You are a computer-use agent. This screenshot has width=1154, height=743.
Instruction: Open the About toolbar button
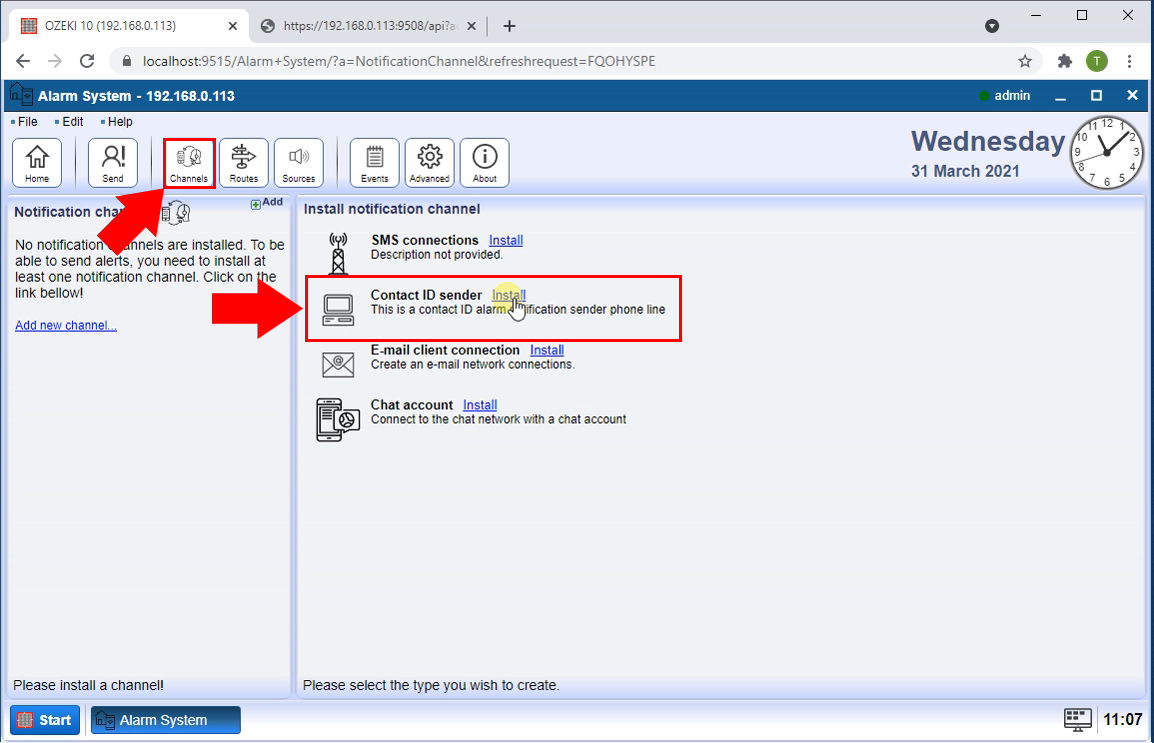coord(485,163)
